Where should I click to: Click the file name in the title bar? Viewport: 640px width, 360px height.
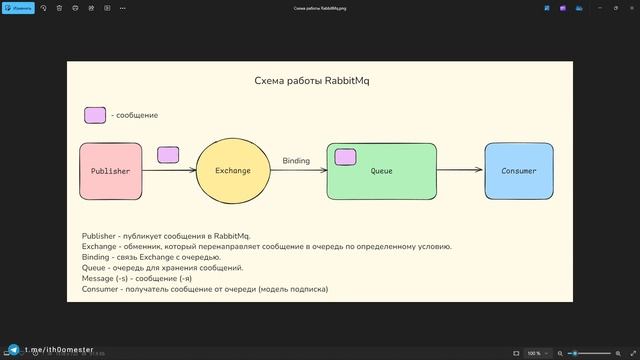[x=320, y=8]
